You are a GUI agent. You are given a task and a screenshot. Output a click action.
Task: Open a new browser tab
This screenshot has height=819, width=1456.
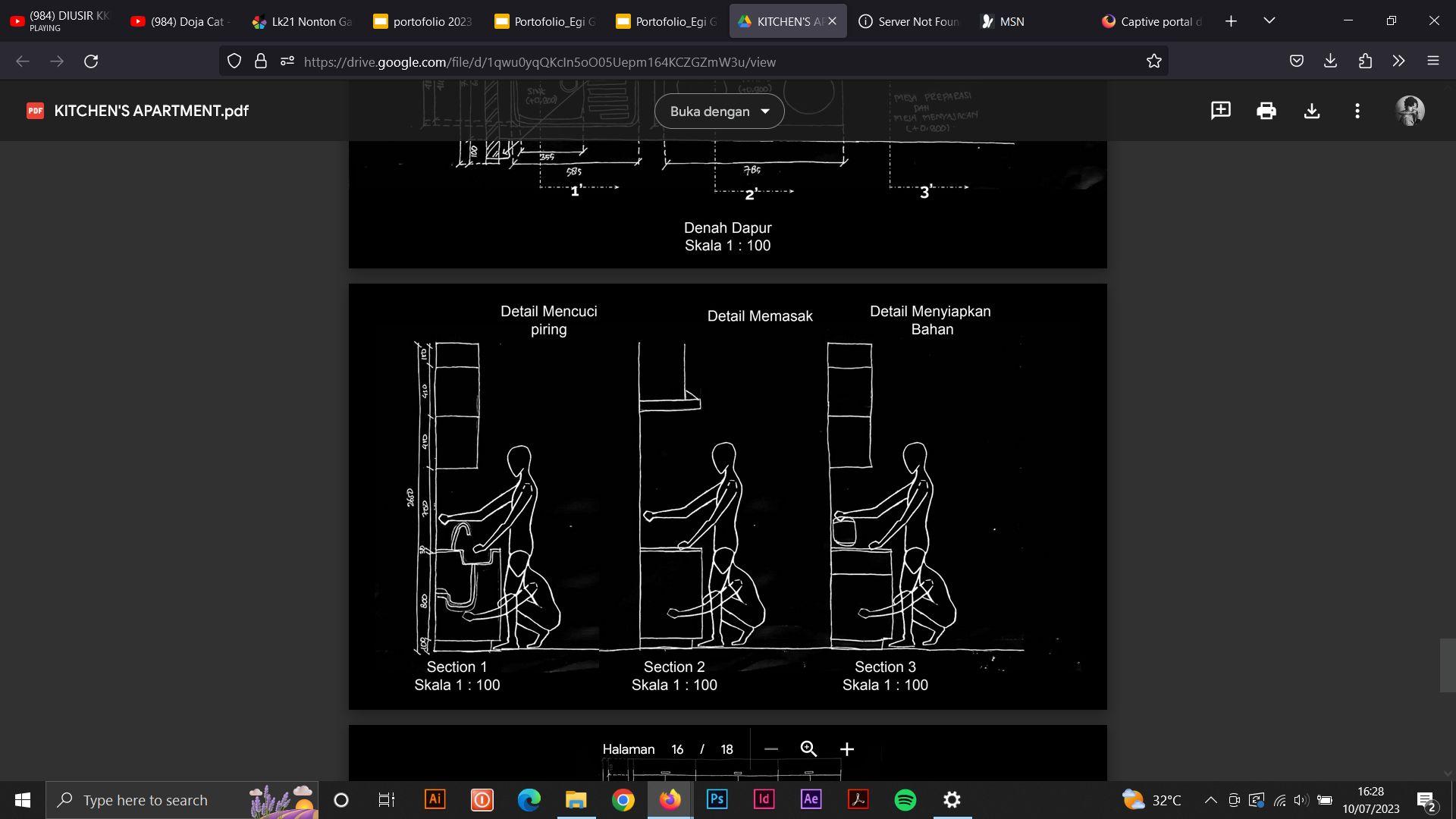pos(1231,21)
